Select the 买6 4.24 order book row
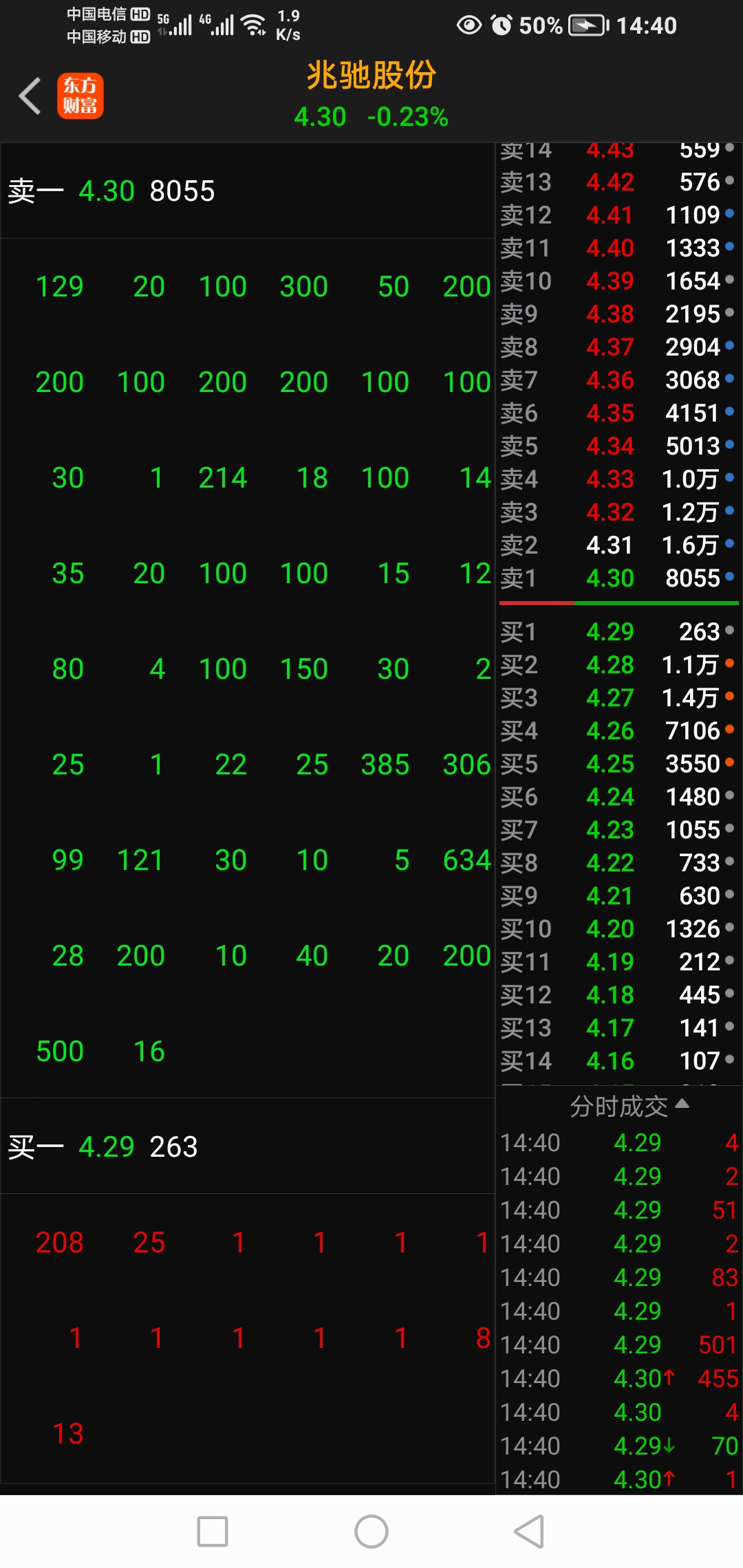Screen dimensions: 743x1568 (x=618, y=796)
